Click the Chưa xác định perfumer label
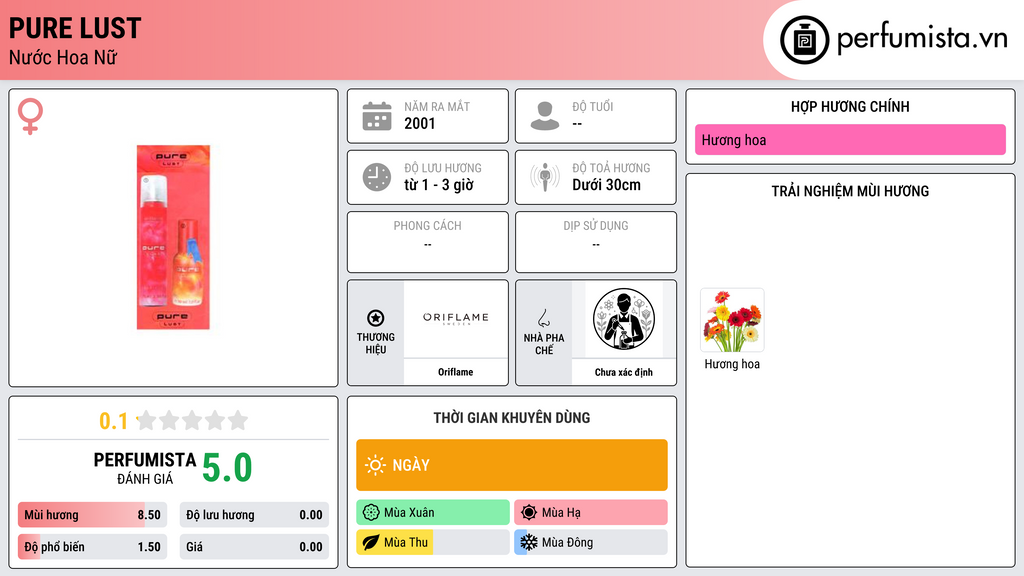 coord(624,372)
